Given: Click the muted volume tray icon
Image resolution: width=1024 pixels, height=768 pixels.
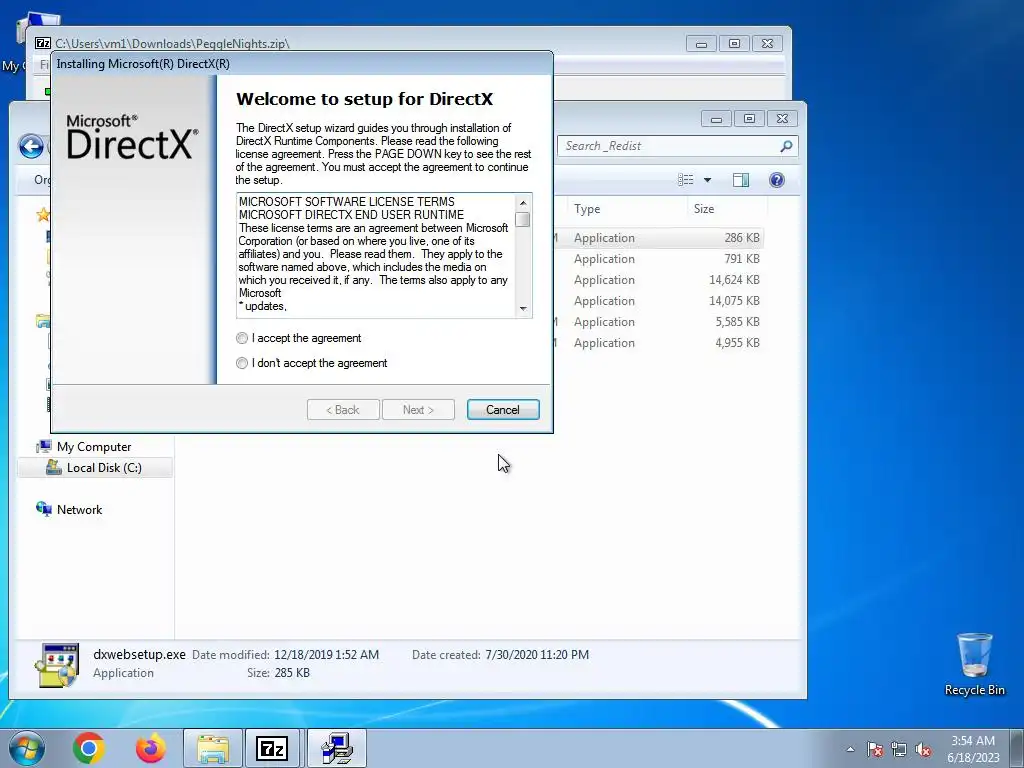Looking at the screenshot, I should pos(923,749).
